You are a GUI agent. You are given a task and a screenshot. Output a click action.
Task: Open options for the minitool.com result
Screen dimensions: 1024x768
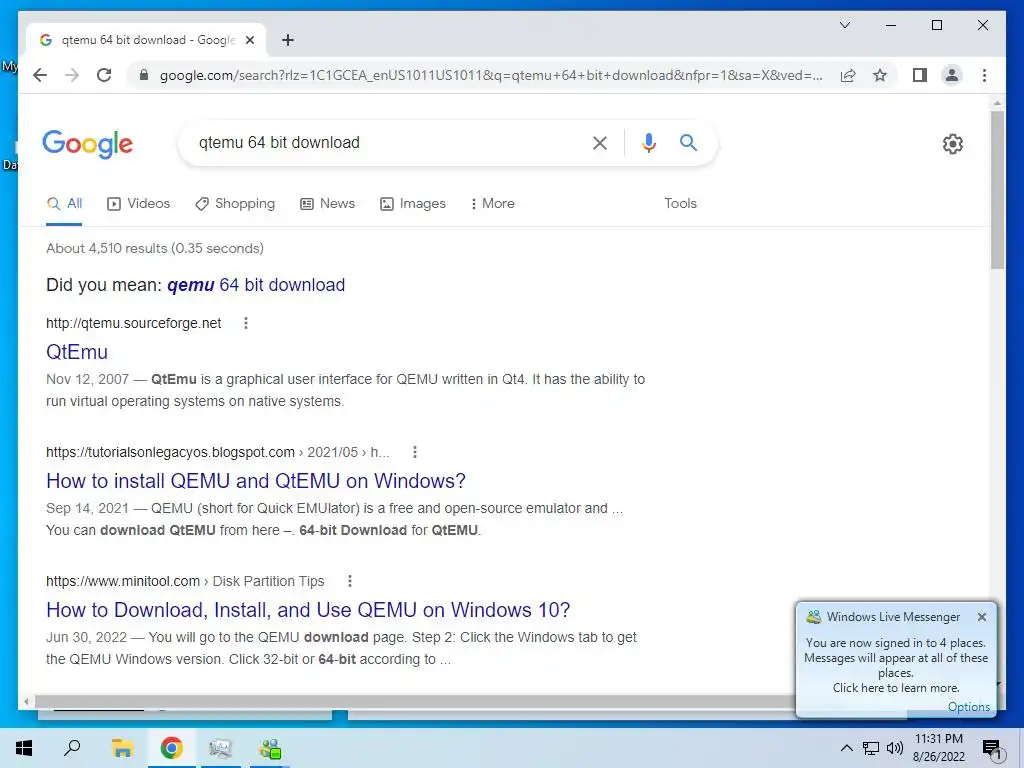click(350, 581)
